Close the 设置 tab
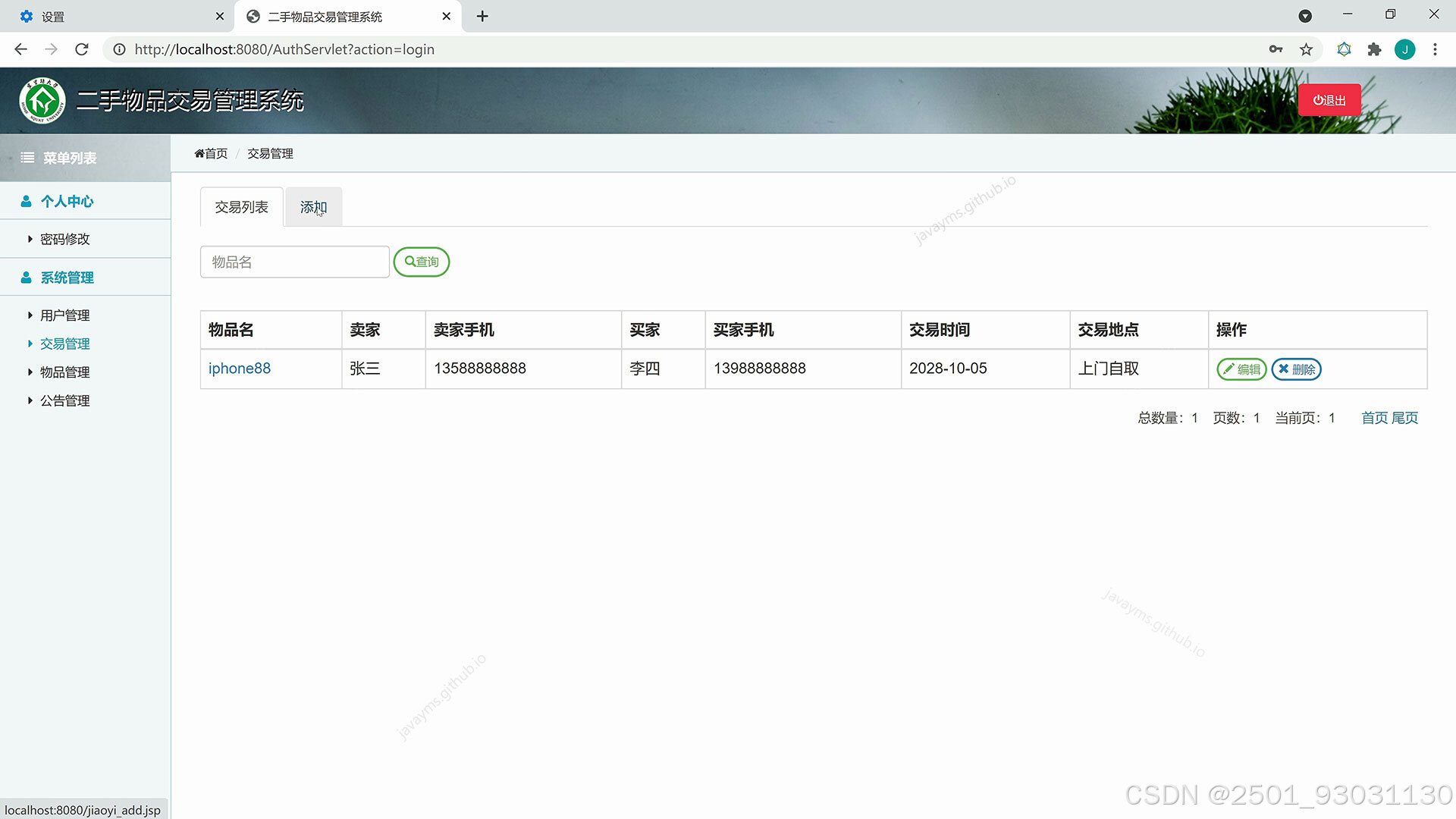The width and height of the screenshot is (1456, 819). click(220, 16)
